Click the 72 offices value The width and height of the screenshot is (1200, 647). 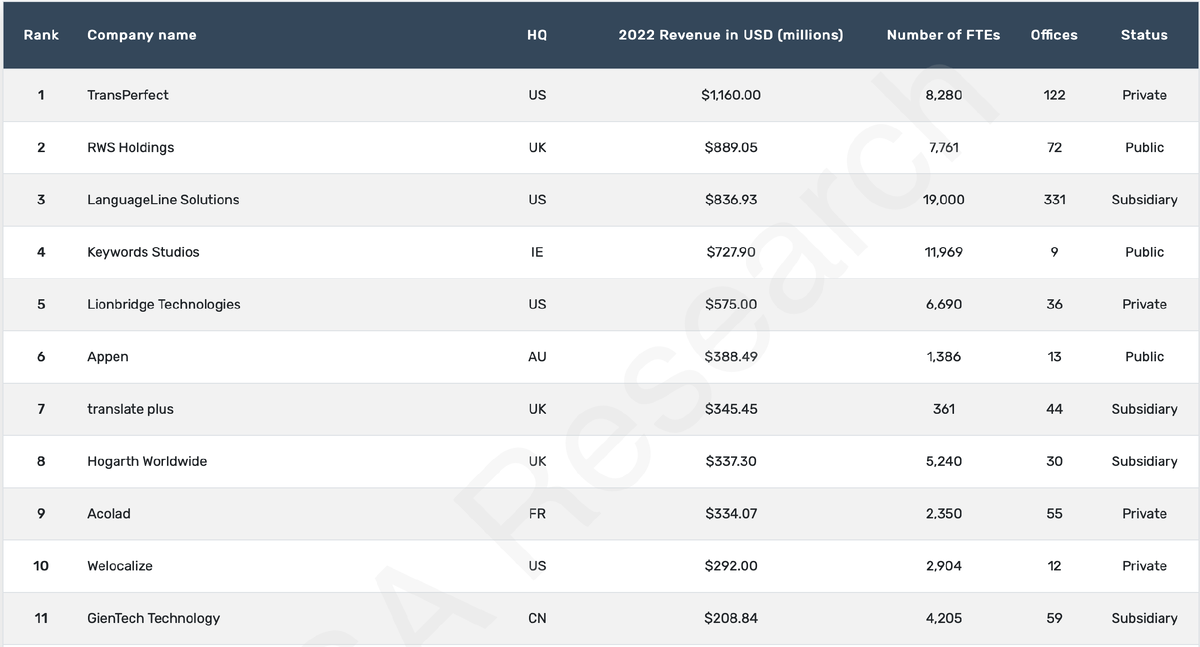click(1054, 147)
